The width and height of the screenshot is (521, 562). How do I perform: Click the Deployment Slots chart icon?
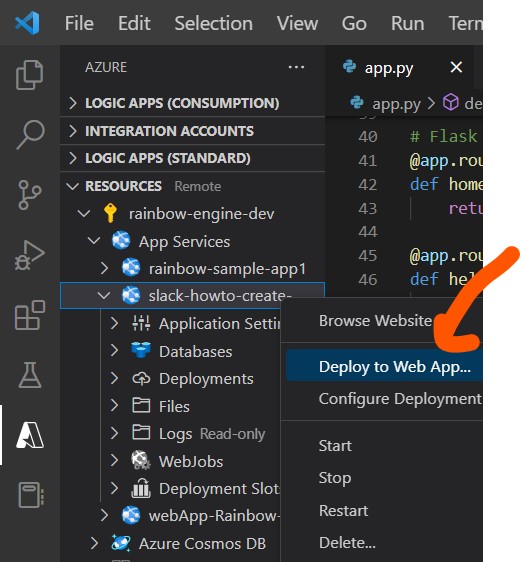(141, 489)
